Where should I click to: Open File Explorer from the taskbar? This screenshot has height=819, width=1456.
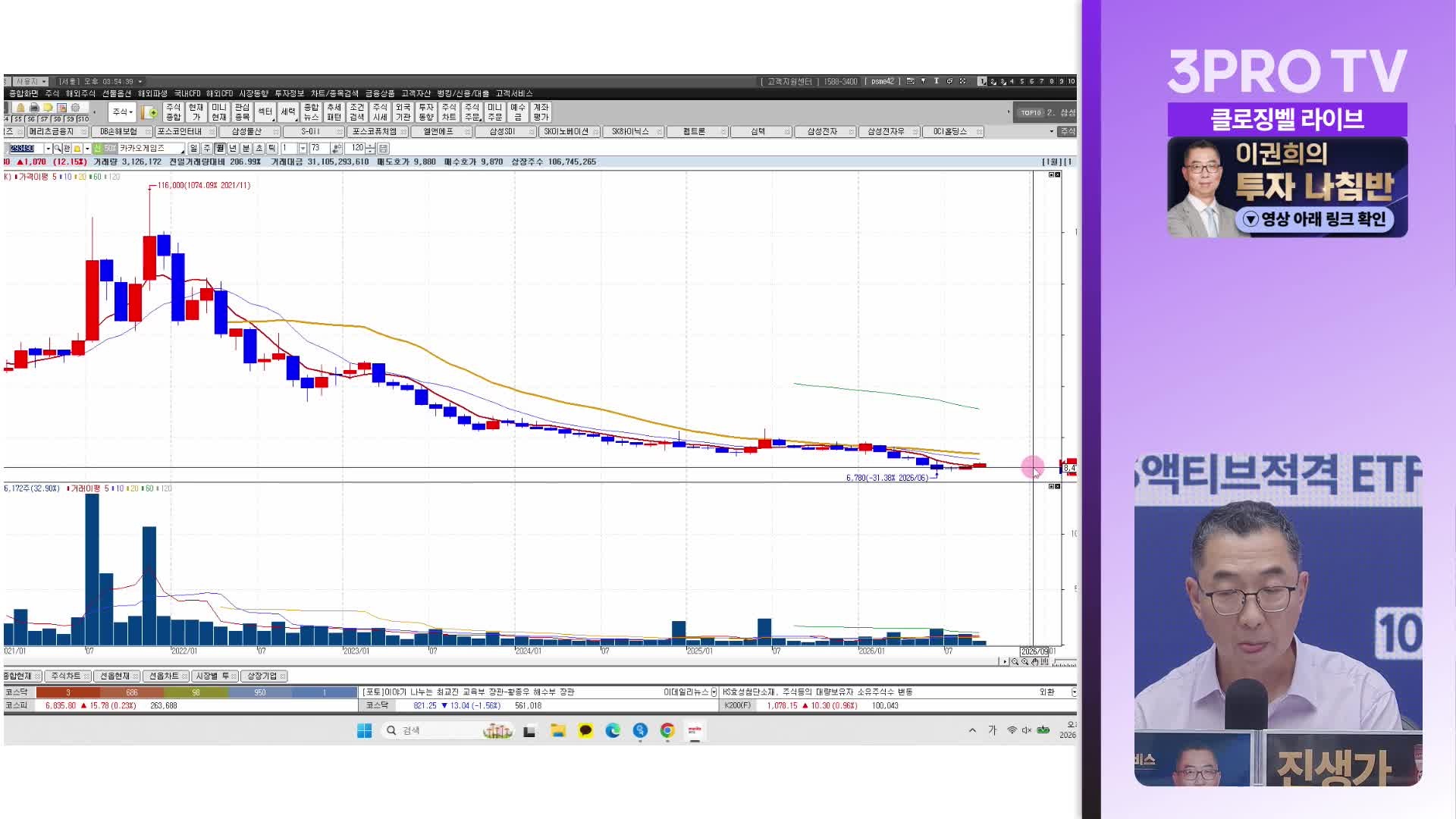pyautogui.click(x=558, y=730)
